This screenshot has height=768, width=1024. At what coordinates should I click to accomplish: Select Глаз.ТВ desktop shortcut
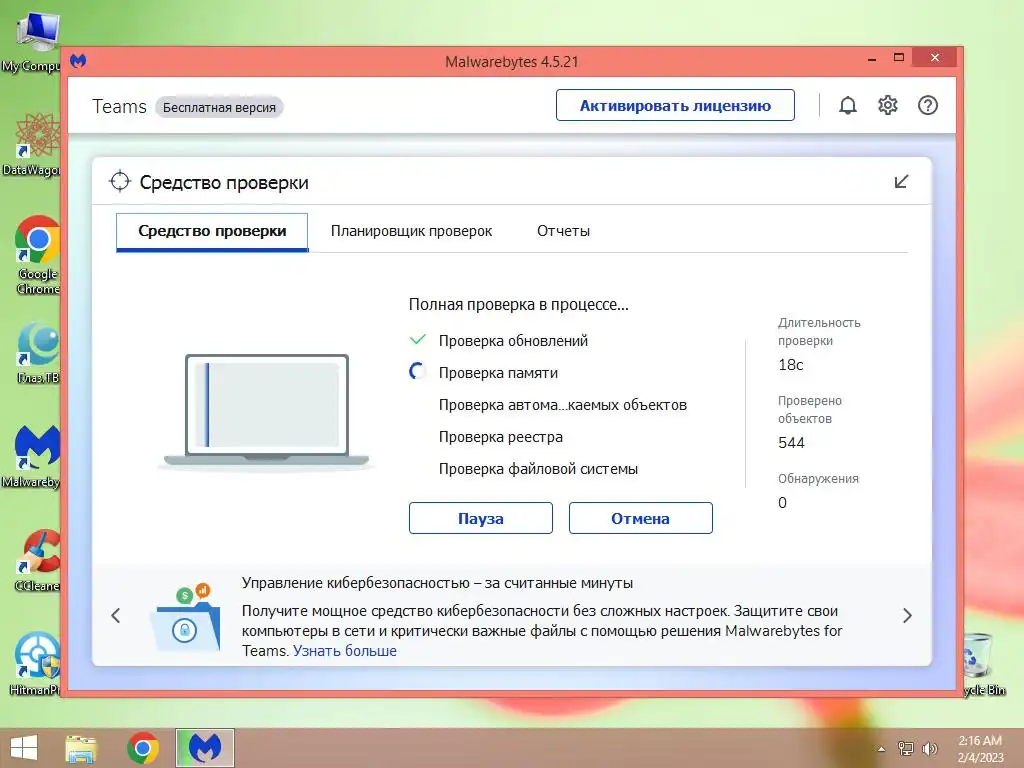pyautogui.click(x=37, y=353)
